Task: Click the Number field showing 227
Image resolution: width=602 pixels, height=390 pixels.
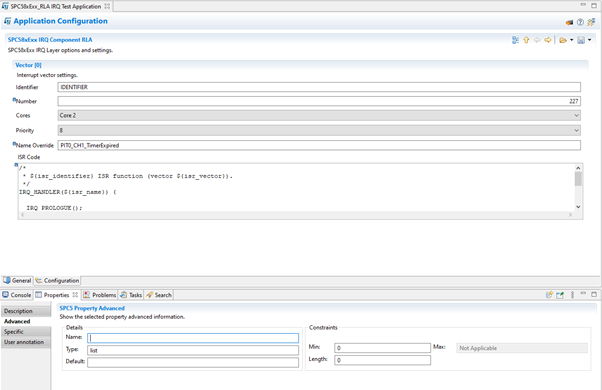Action: [319, 101]
